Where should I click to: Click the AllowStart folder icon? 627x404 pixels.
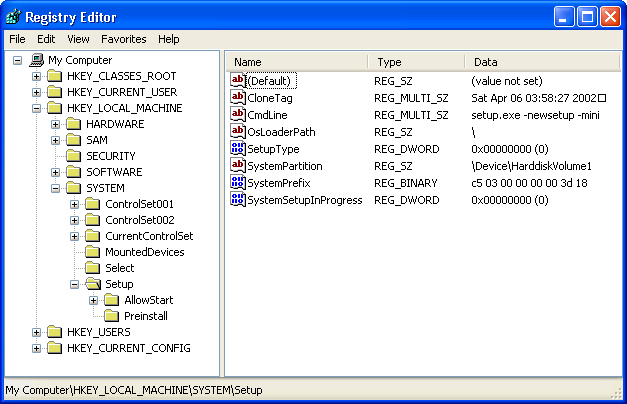112,300
